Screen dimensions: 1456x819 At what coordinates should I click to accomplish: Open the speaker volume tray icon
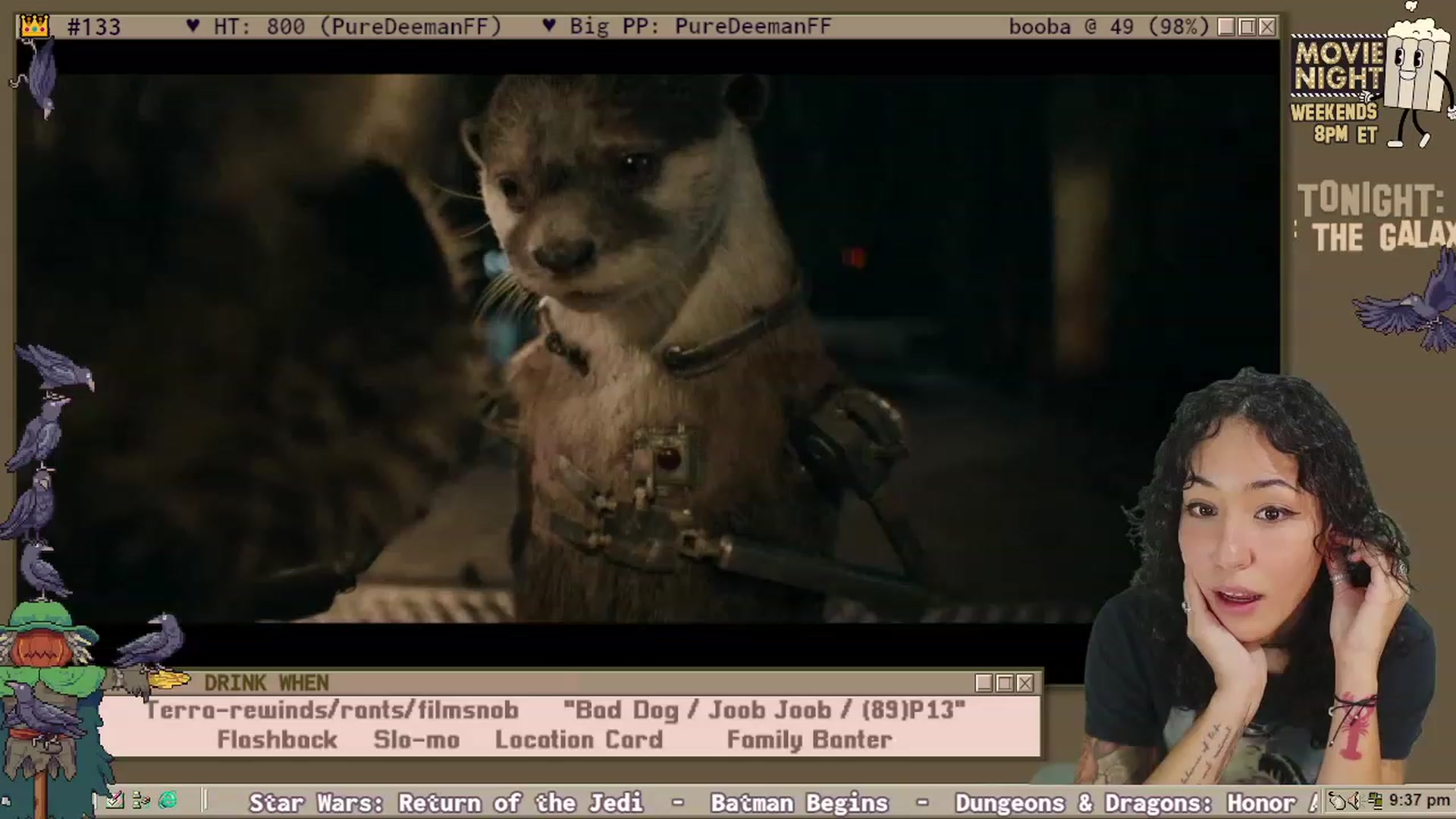coord(1354,801)
